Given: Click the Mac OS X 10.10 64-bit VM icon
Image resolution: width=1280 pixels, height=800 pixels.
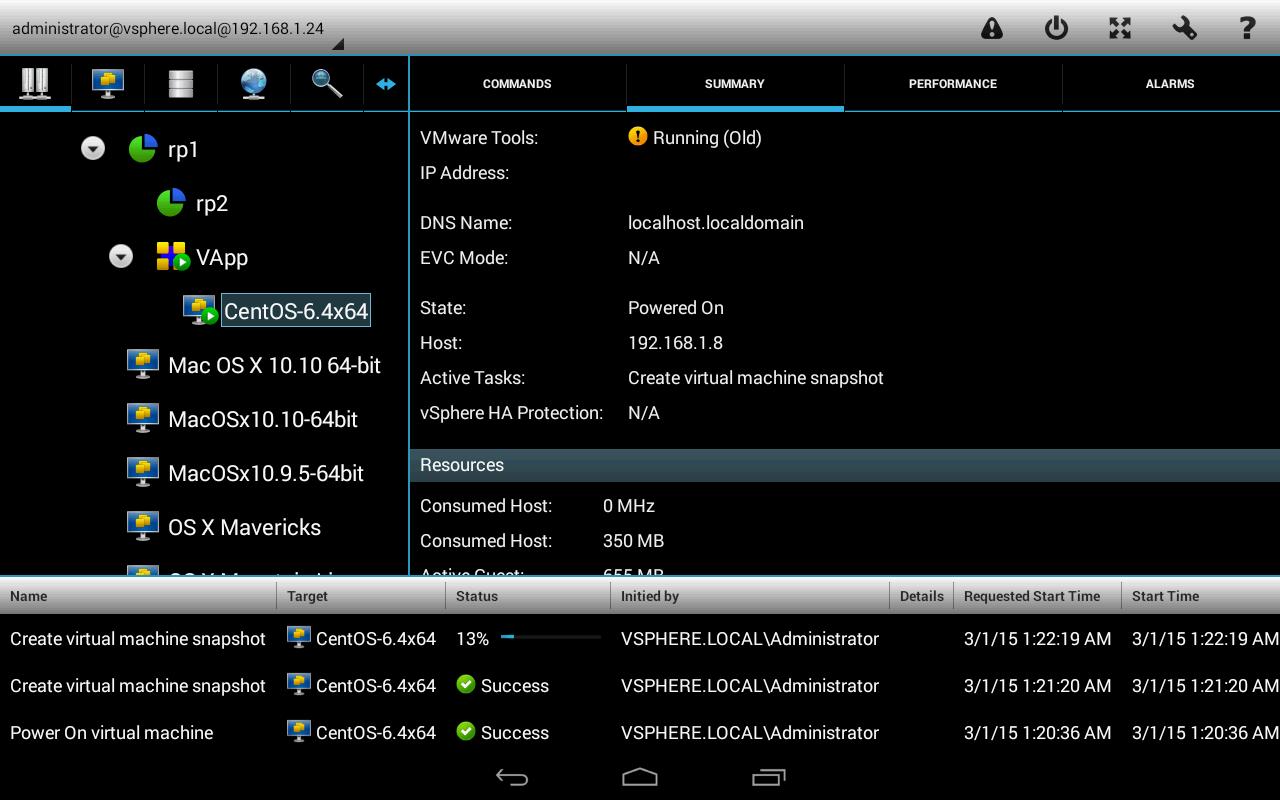Looking at the screenshot, I should (x=143, y=365).
